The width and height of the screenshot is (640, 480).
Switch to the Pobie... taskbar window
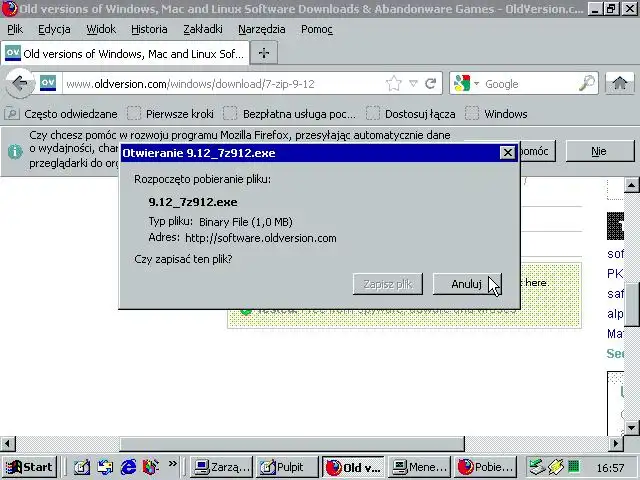pos(485,467)
